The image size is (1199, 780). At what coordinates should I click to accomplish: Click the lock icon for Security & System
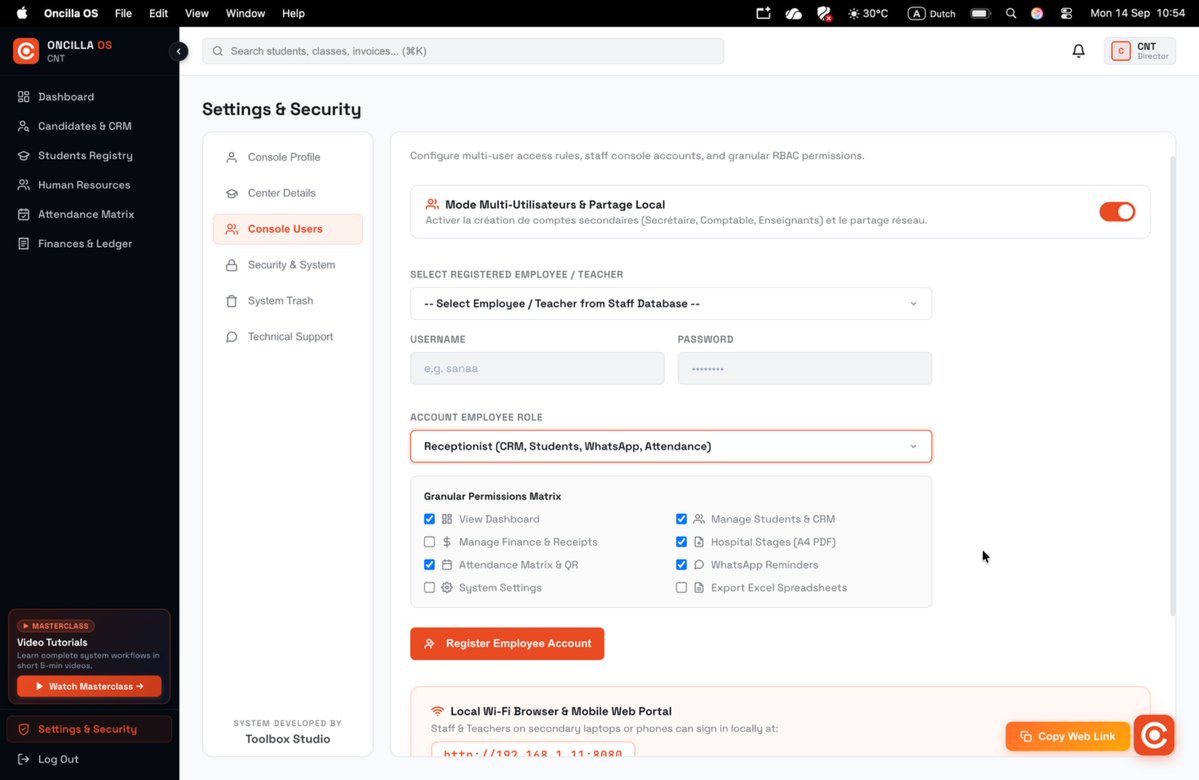pyautogui.click(x=232, y=265)
